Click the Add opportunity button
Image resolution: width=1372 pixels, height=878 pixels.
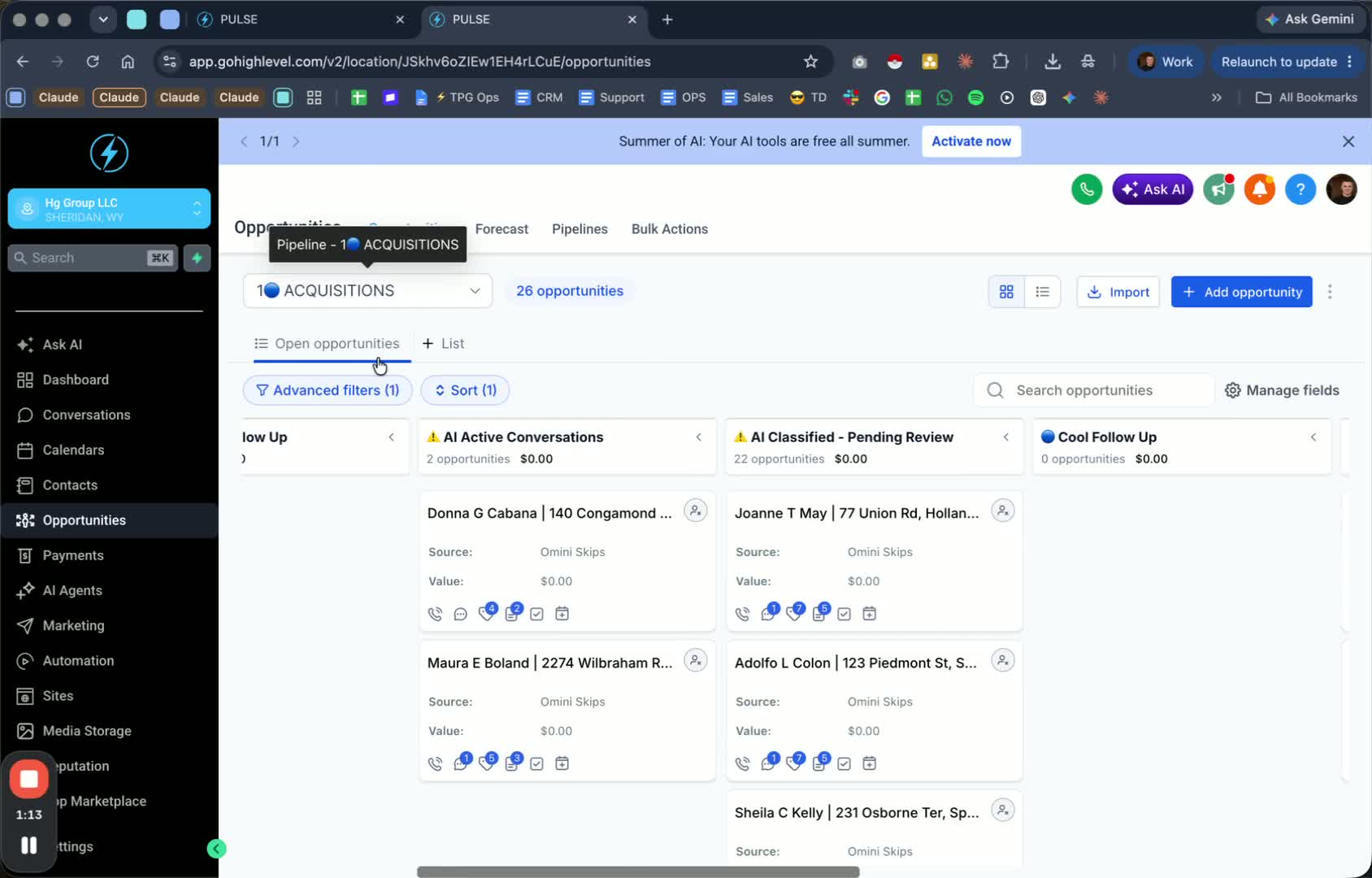(x=1241, y=292)
